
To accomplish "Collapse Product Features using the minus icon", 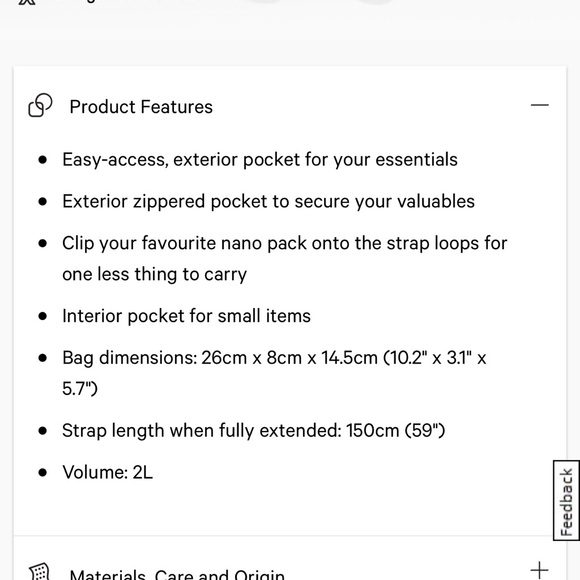I will tap(539, 105).
